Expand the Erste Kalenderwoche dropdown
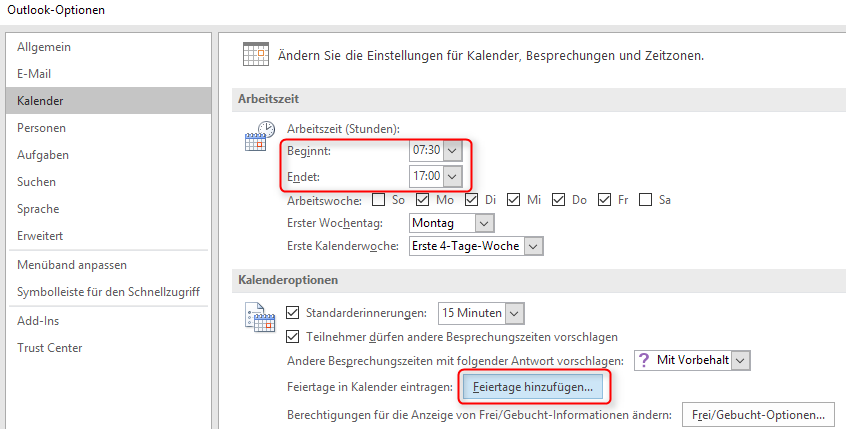The height and width of the screenshot is (429, 846). click(x=534, y=246)
